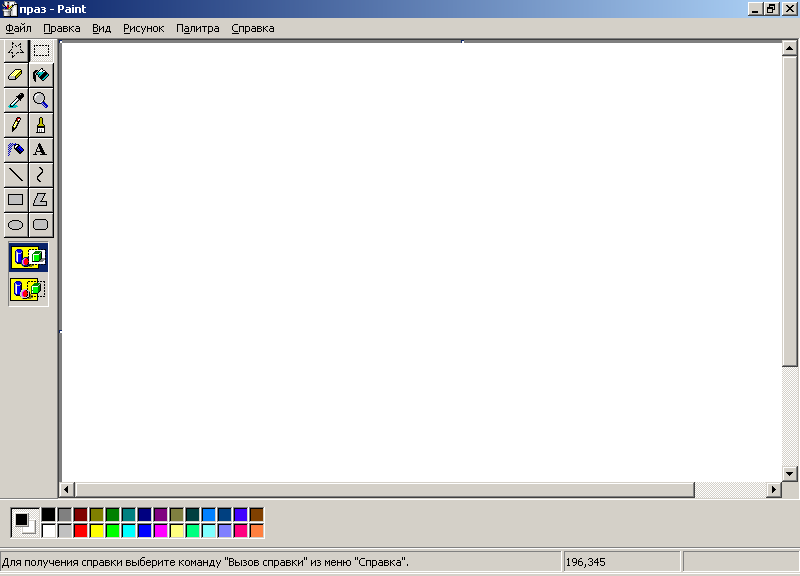This screenshot has width=800, height=576.
Task: Pick the Eraser tool
Action: pyautogui.click(x=16, y=75)
